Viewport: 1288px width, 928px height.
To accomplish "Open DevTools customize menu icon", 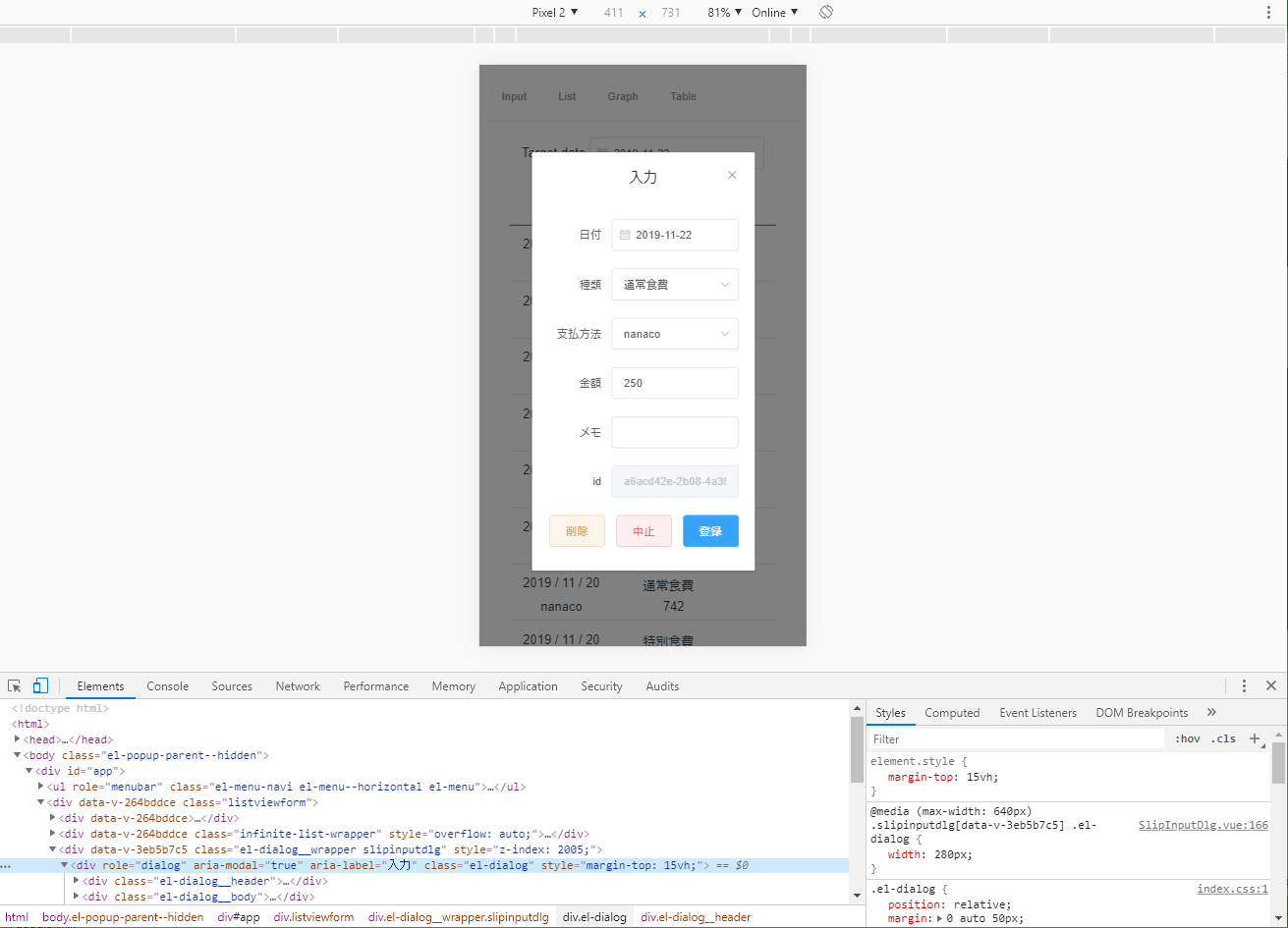I will pos(1244,685).
